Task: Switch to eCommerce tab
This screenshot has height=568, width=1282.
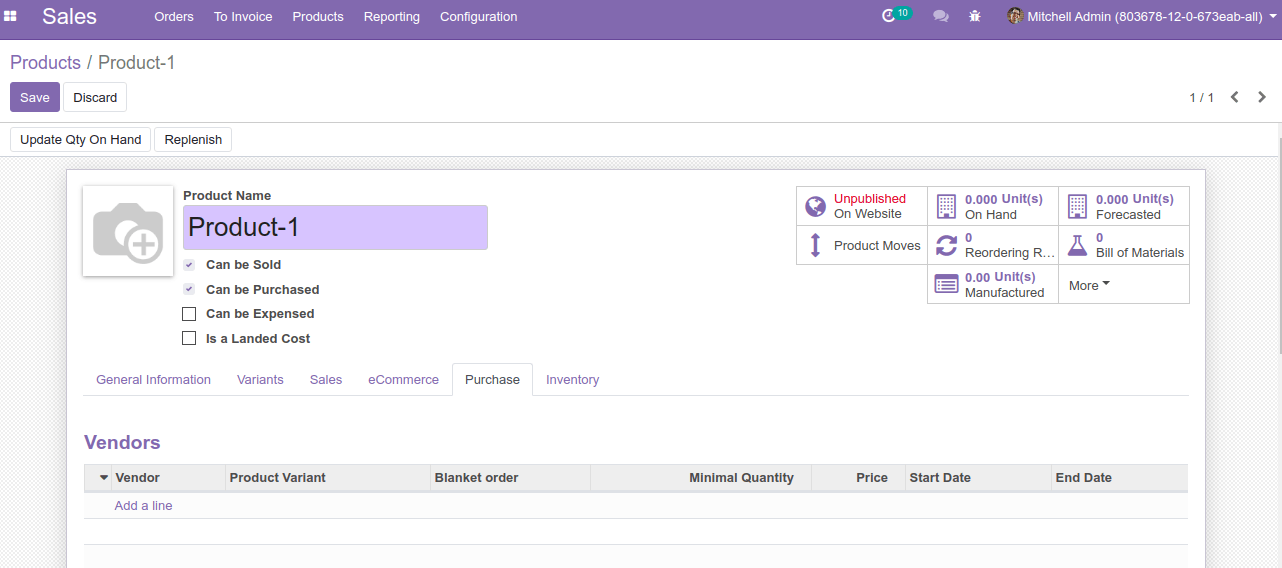Action: 403,380
